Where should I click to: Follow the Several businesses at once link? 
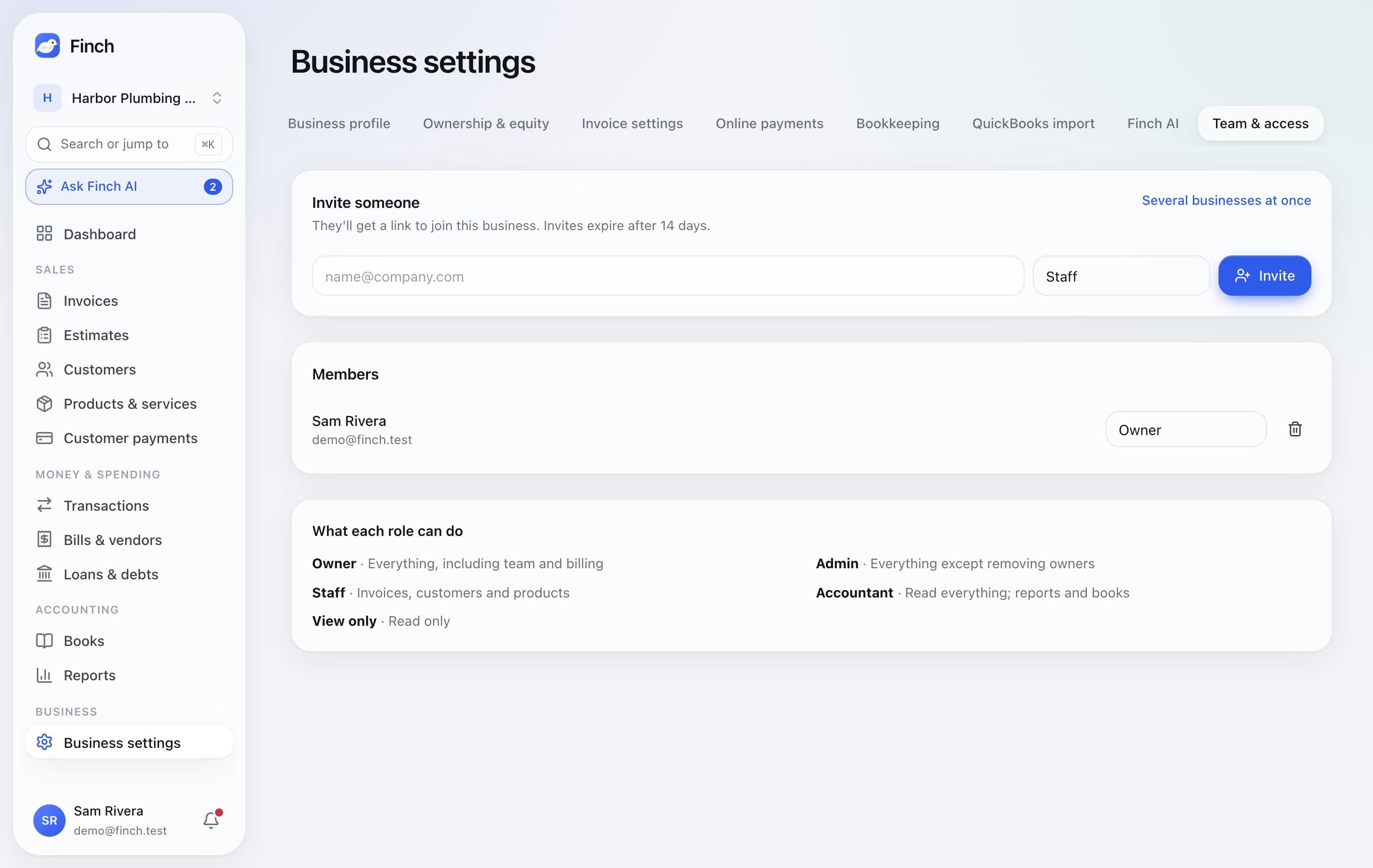click(1226, 201)
